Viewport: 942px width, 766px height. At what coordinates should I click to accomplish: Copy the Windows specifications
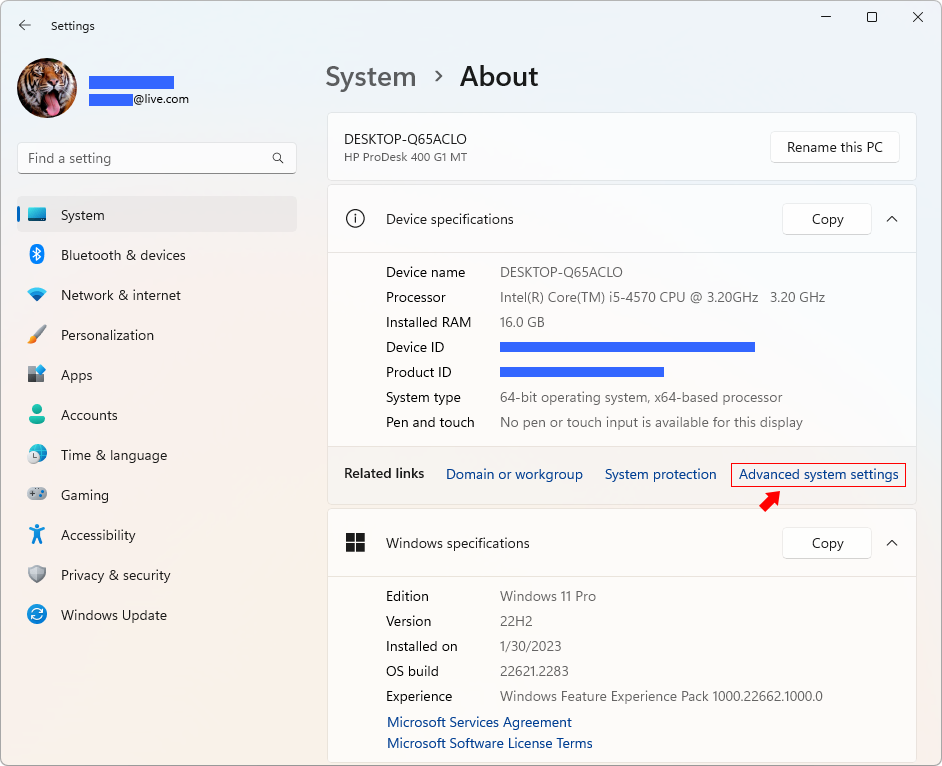click(x=827, y=543)
